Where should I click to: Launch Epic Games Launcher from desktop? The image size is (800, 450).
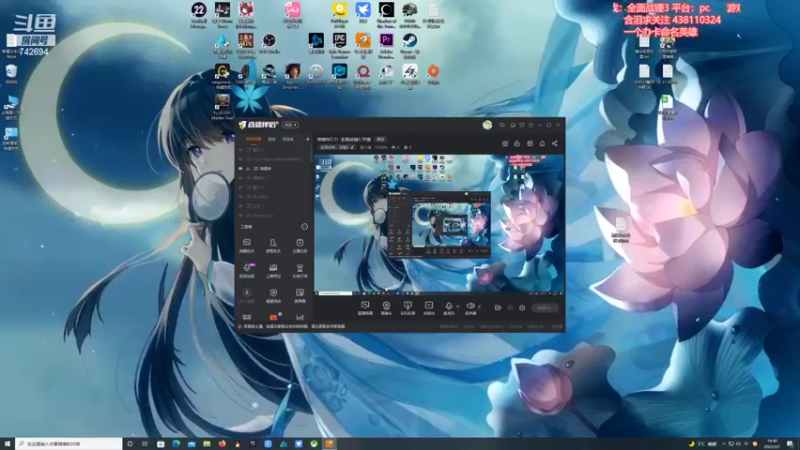coord(339,41)
